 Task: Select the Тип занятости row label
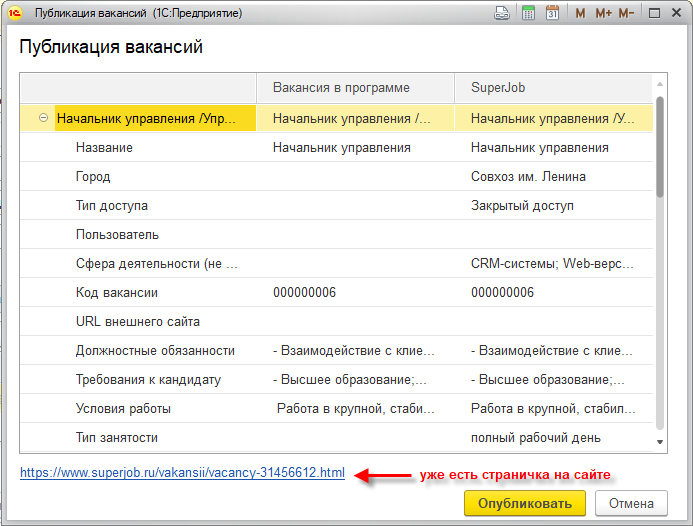[x=117, y=438]
